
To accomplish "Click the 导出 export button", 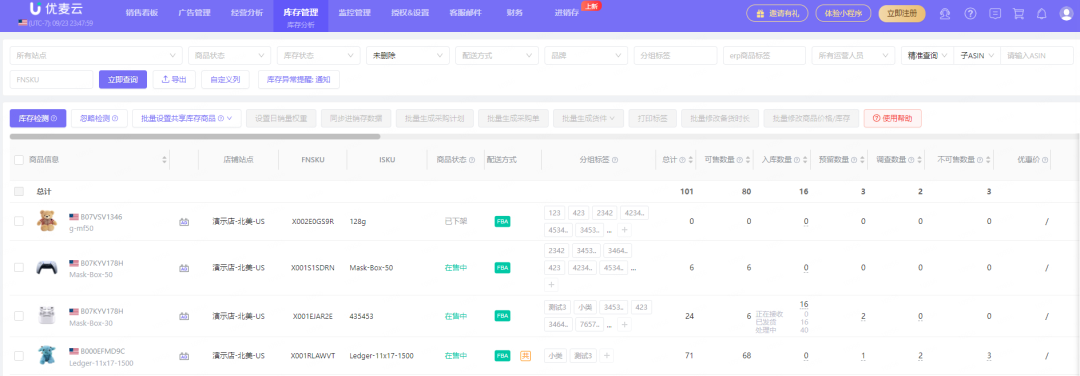I will pos(174,80).
